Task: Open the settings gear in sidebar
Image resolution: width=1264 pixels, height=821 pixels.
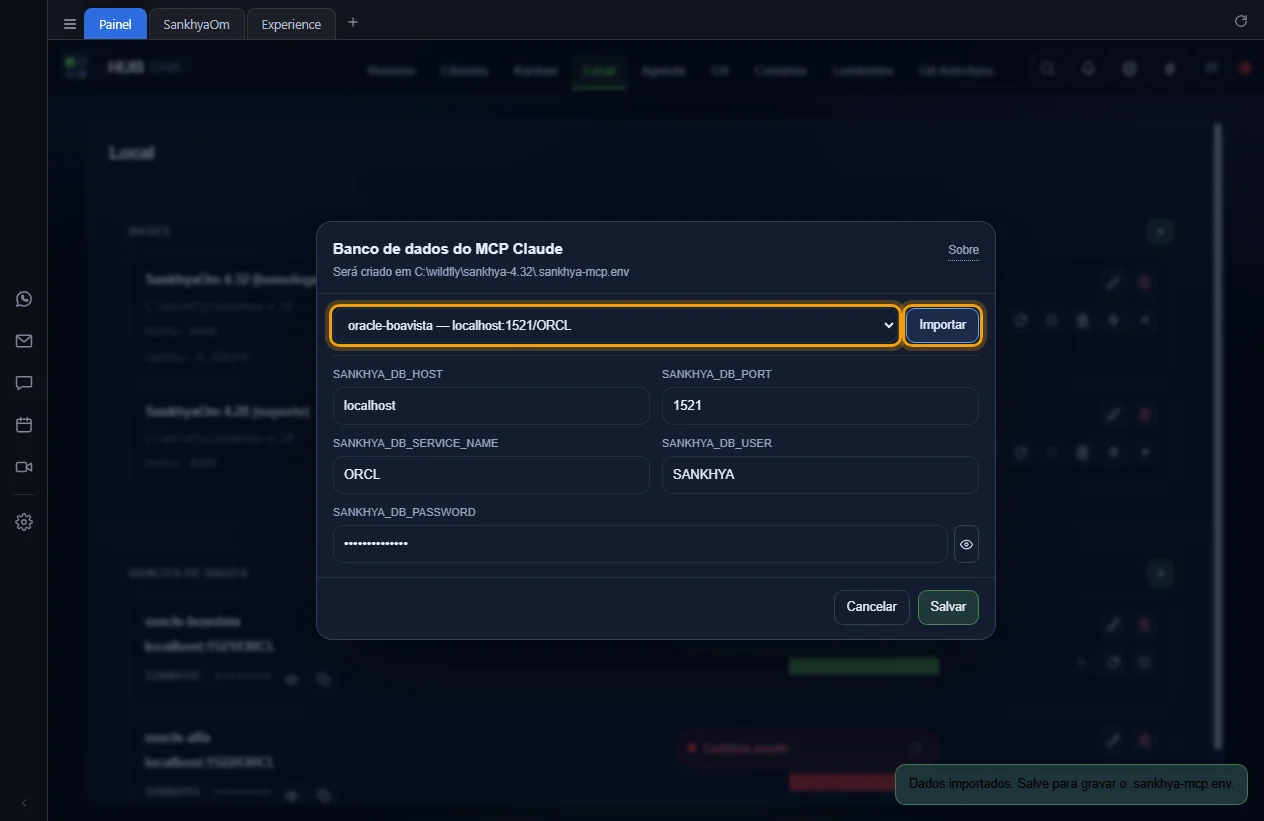Action: click(24, 522)
